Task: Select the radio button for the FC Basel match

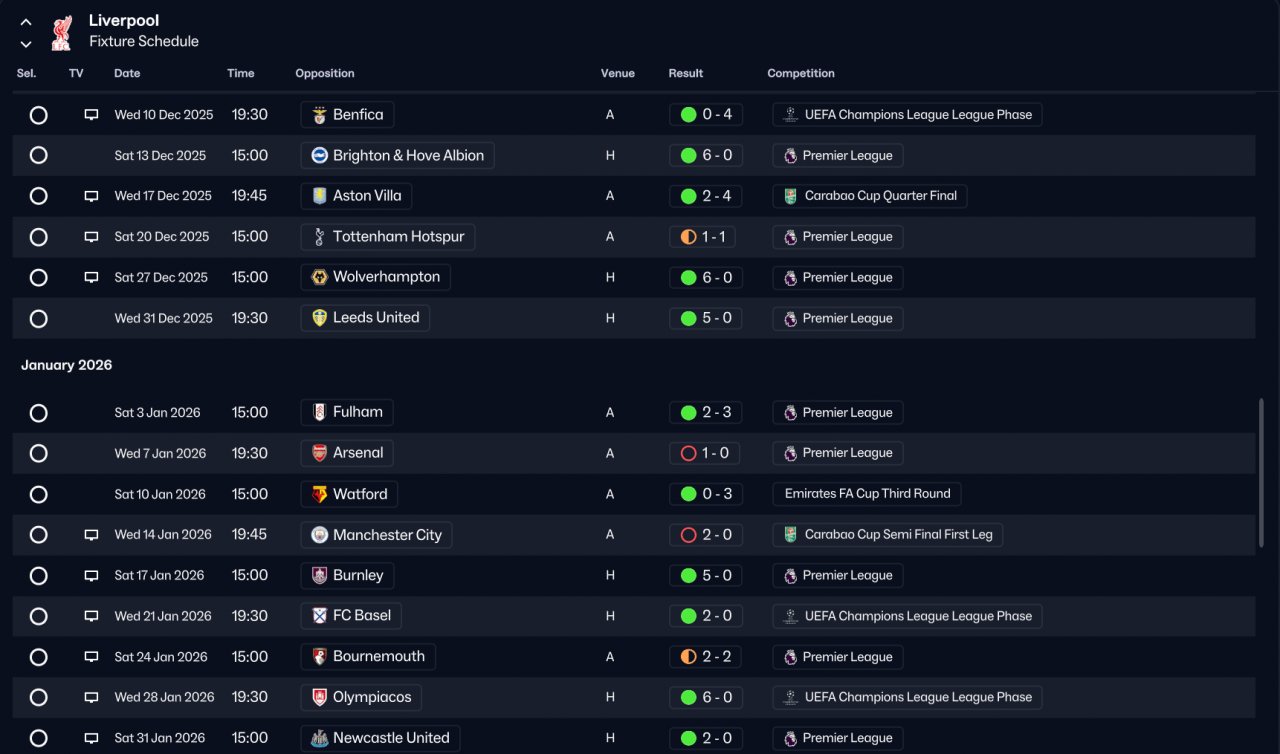Action: click(38, 616)
